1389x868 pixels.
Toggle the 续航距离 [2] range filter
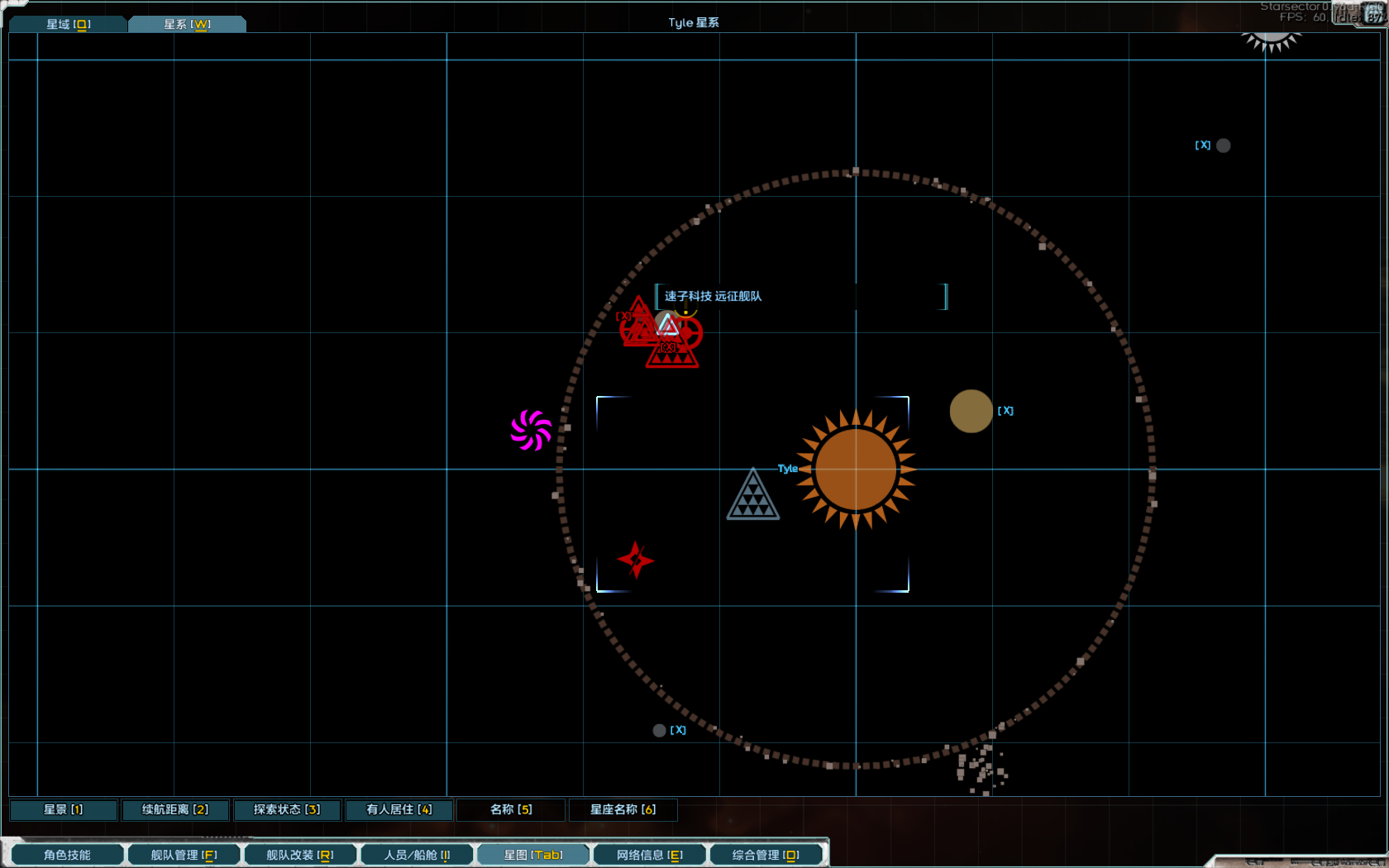click(175, 809)
